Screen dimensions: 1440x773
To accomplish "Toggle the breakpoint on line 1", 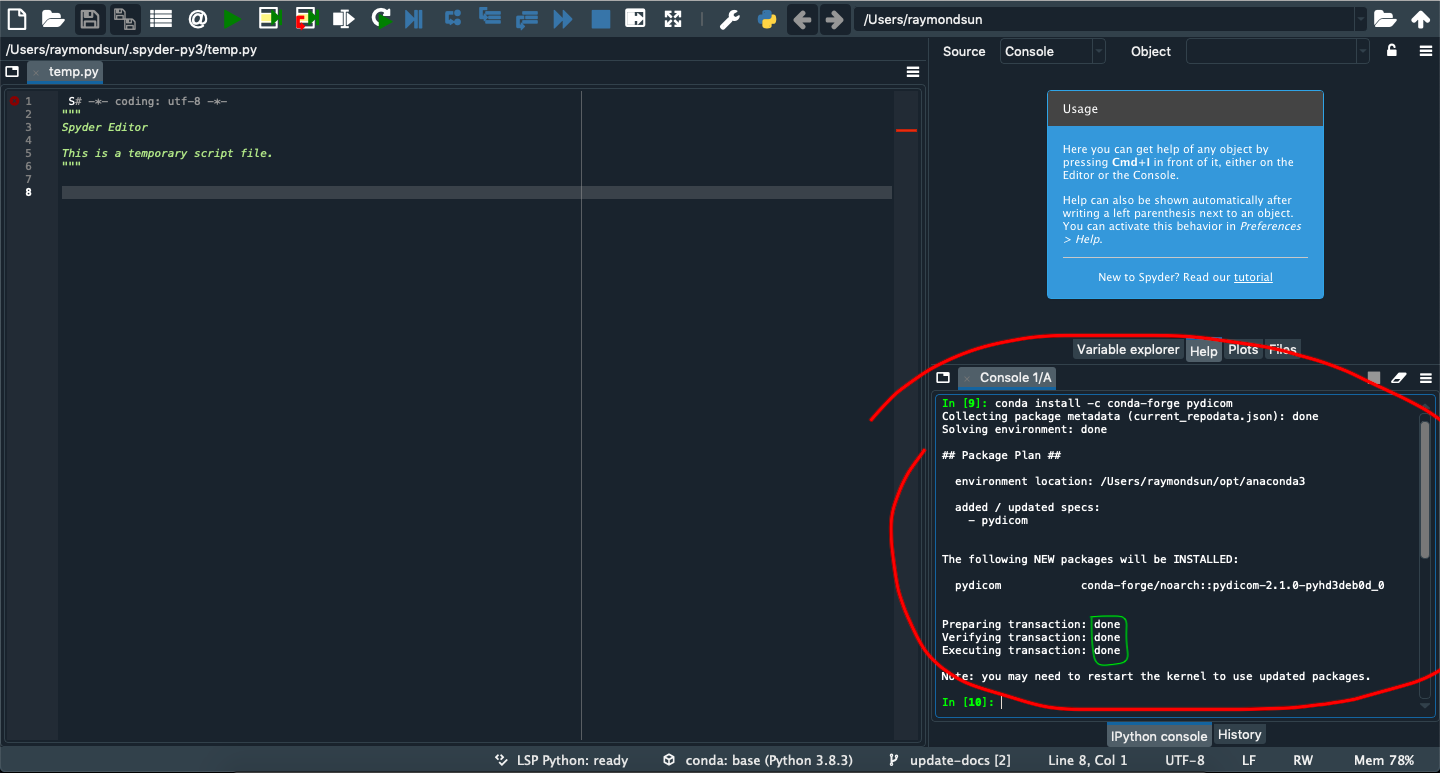I will click(x=14, y=101).
